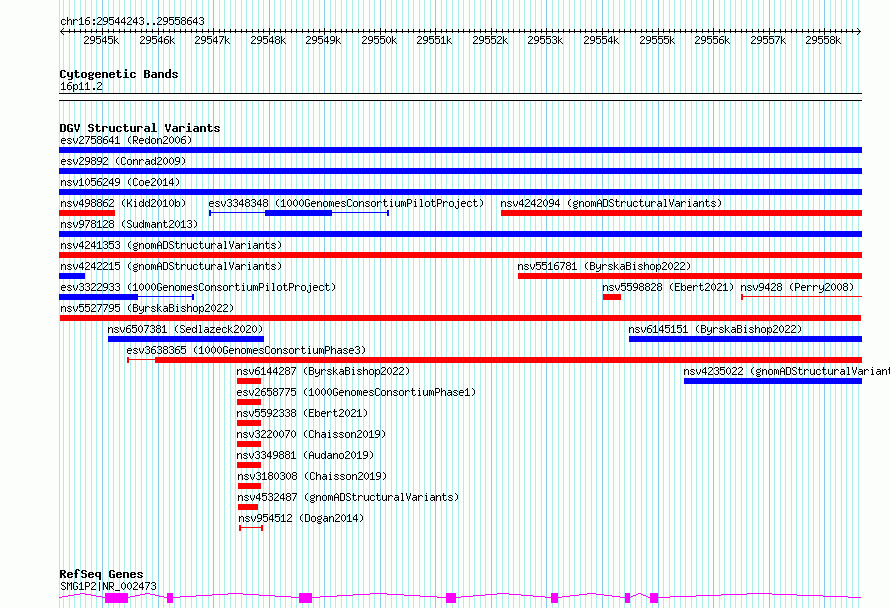
Task: Open the nsv978128 (Sudmant2013) label
Action: coord(129,224)
